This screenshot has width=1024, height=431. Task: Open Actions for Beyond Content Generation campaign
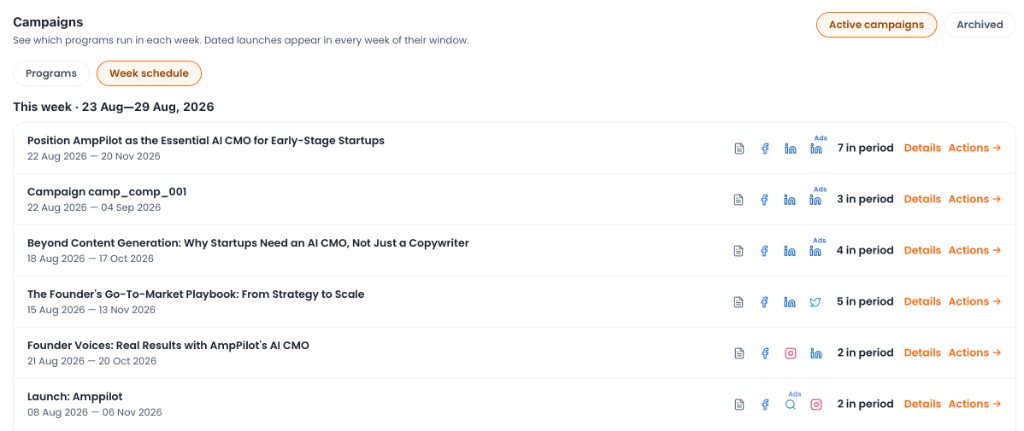click(x=974, y=250)
